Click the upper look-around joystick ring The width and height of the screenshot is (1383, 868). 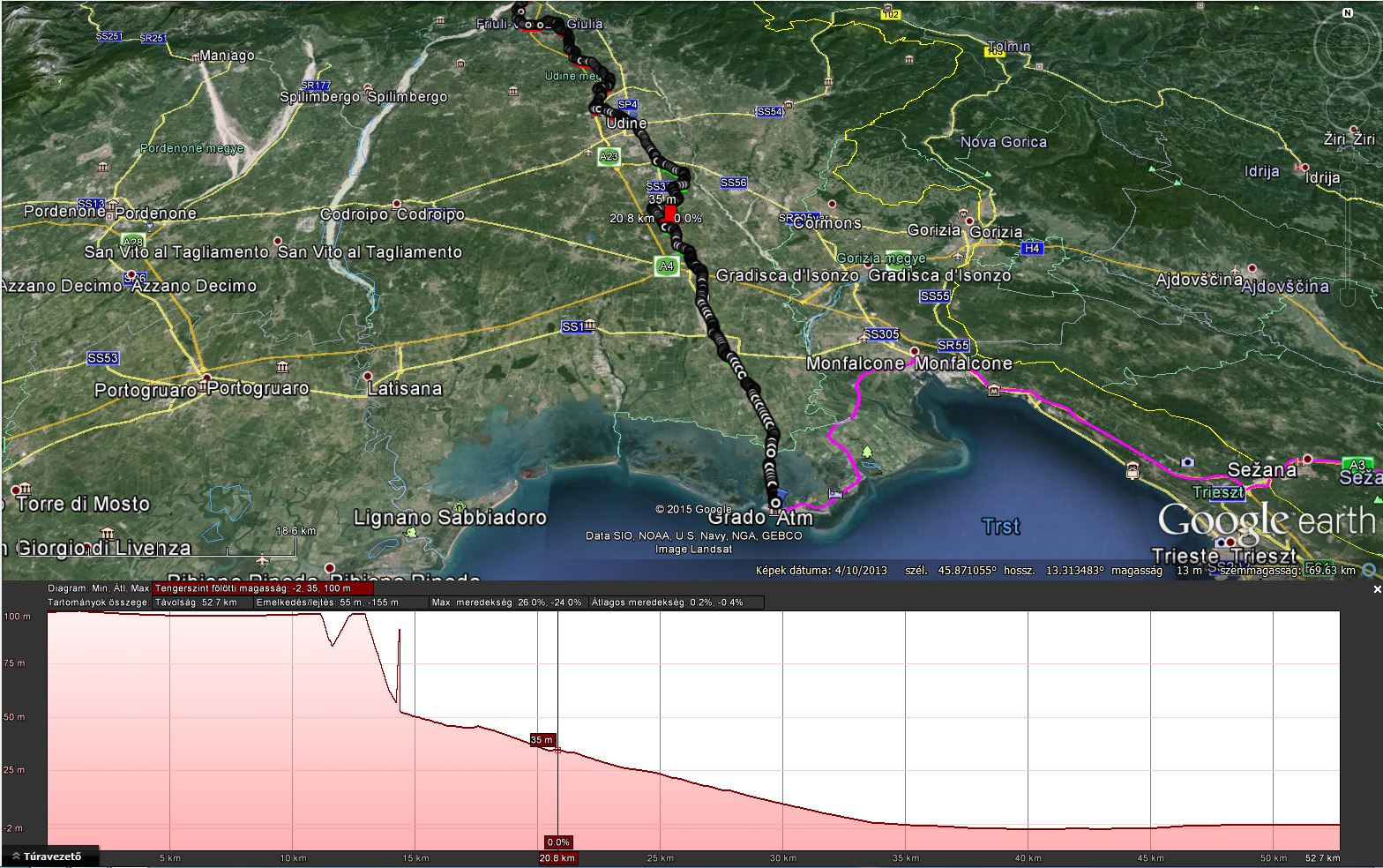1348,46
